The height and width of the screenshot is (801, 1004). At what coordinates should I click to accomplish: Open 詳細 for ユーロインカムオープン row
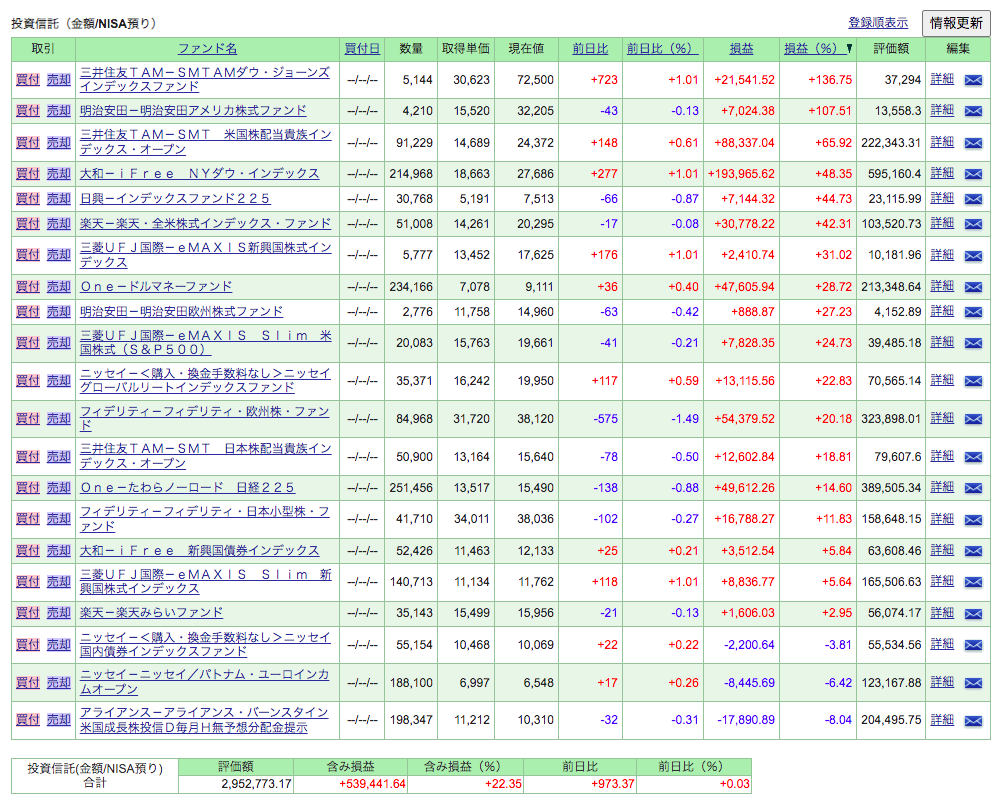point(942,682)
